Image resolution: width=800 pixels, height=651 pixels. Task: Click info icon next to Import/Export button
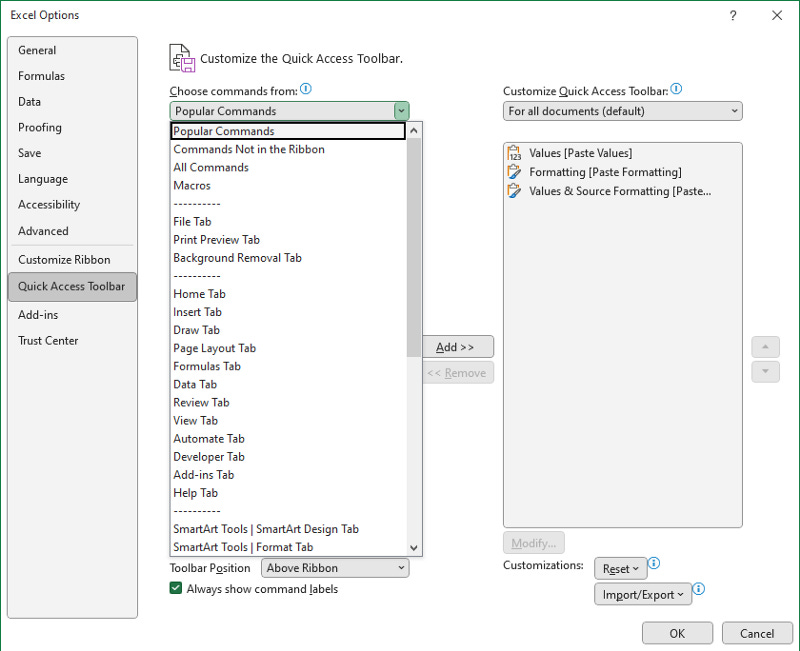point(698,589)
